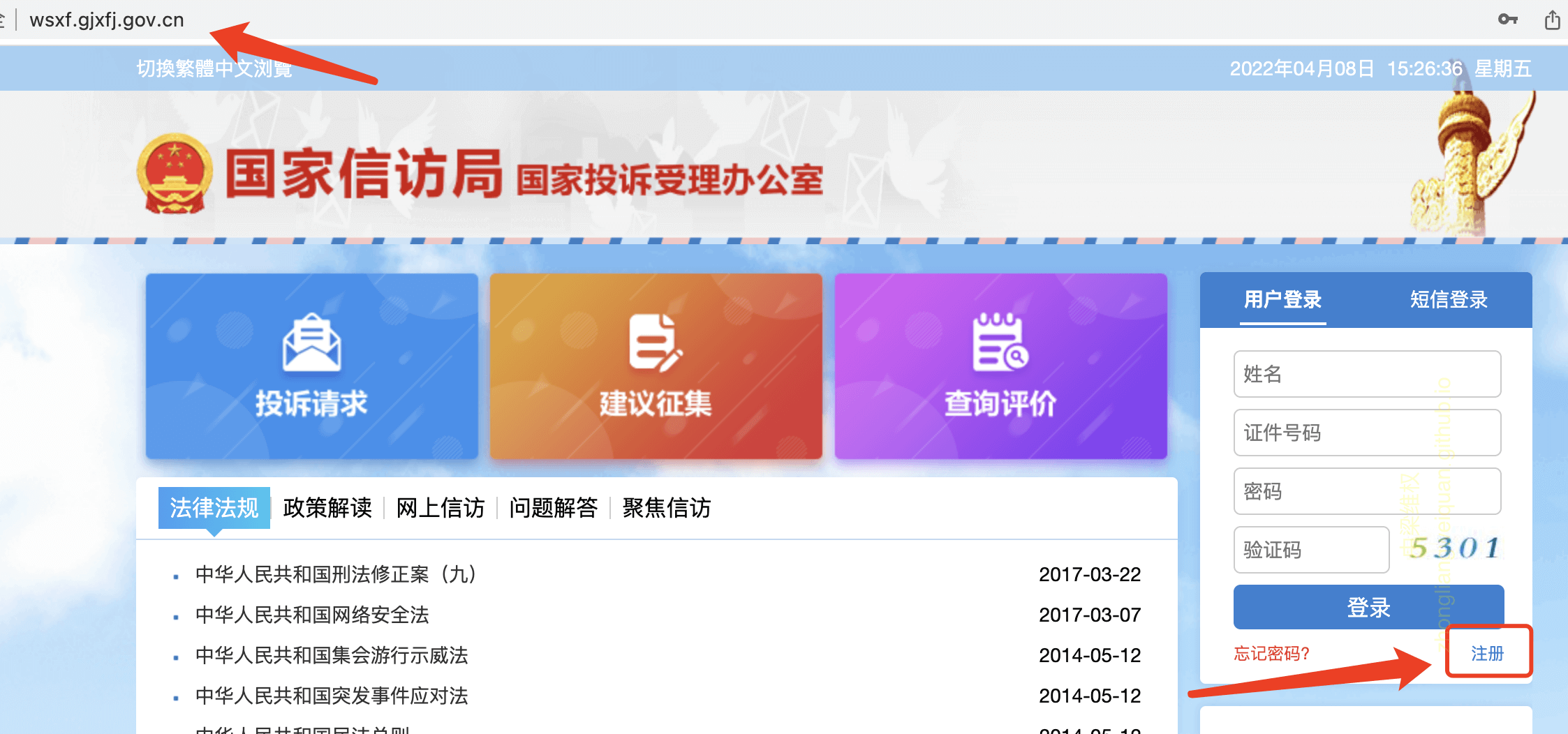Select the 用户登录 tab
The width and height of the screenshot is (1568, 734).
coord(1283,300)
